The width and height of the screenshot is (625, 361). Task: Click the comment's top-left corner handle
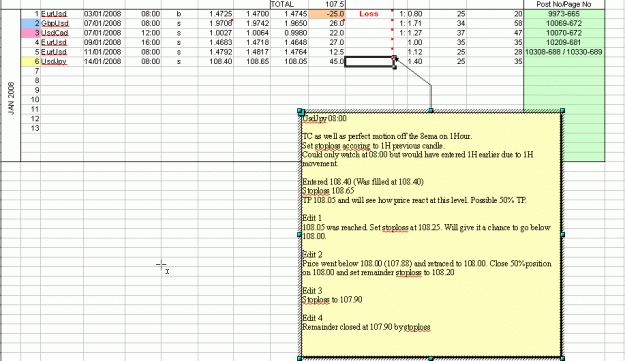[300, 111]
